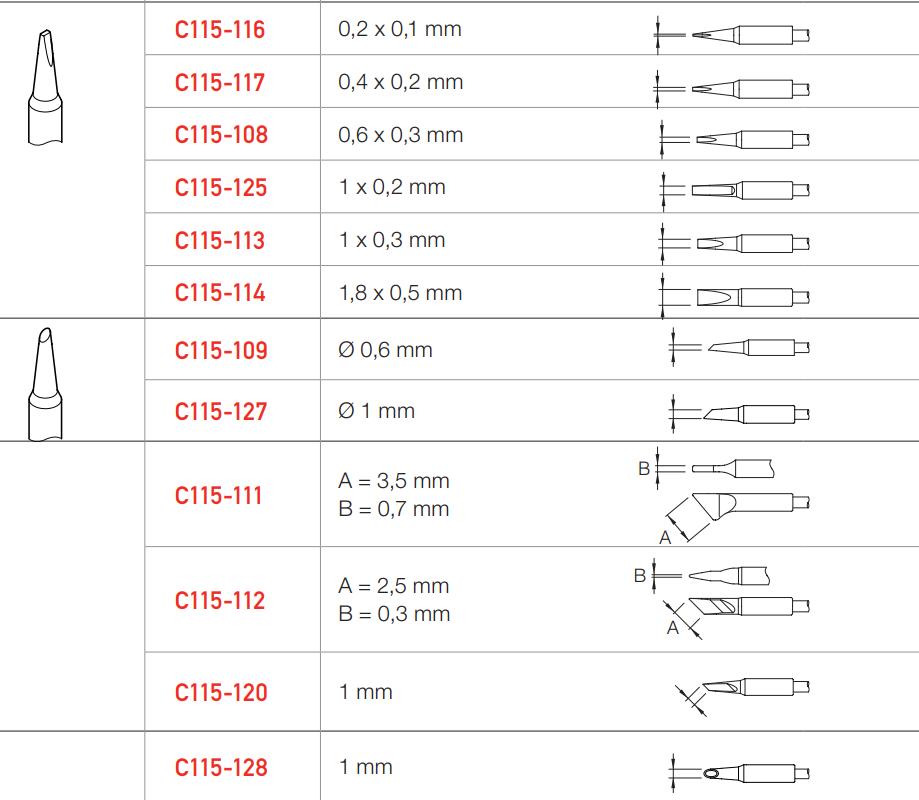Click the C115-128 spoon tip diagram

pos(740,772)
